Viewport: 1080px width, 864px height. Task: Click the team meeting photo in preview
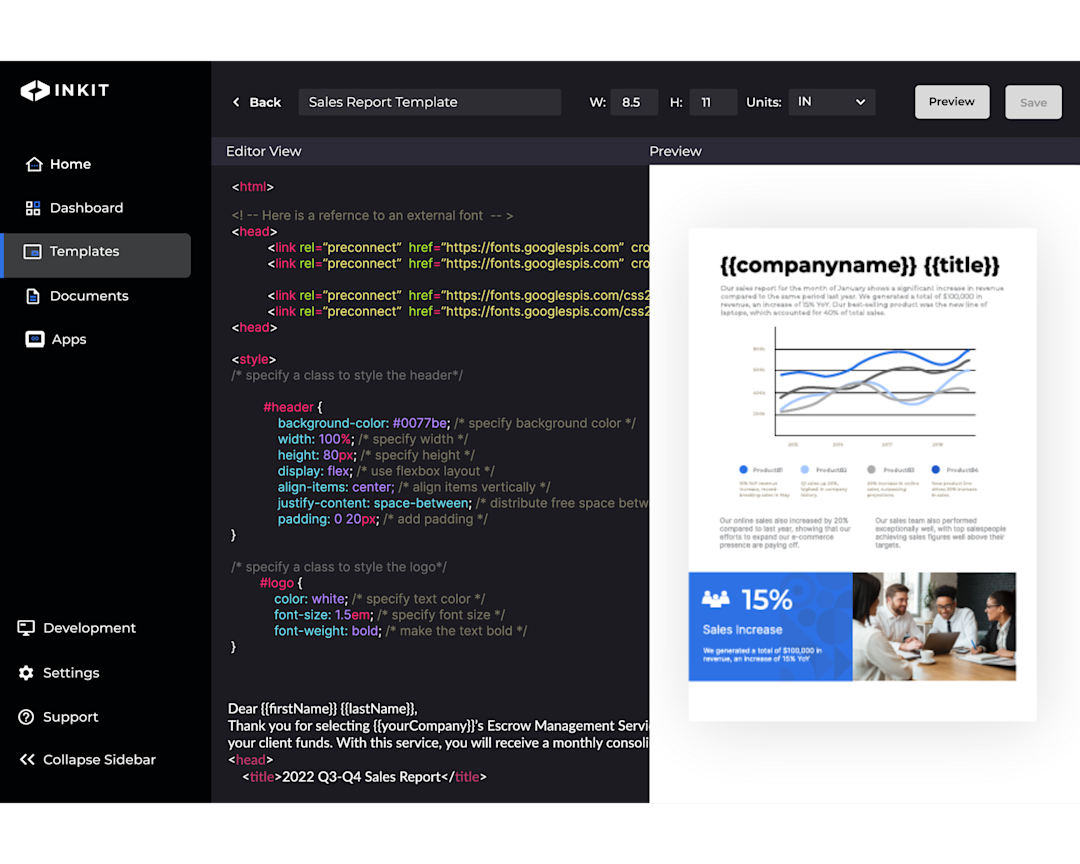pyautogui.click(x=934, y=627)
